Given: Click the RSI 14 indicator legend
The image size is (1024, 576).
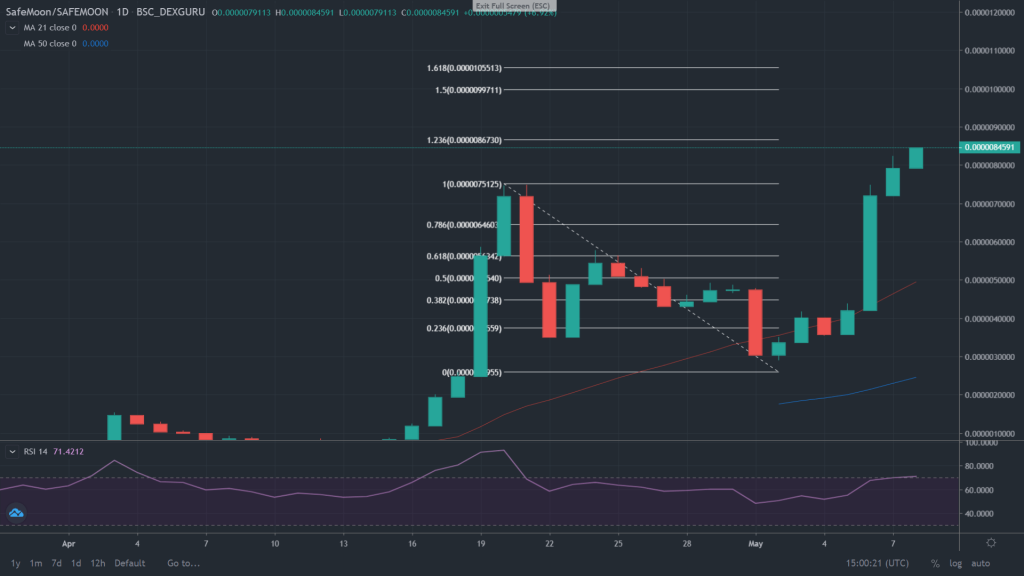Looking at the screenshot, I should click(x=35, y=451).
